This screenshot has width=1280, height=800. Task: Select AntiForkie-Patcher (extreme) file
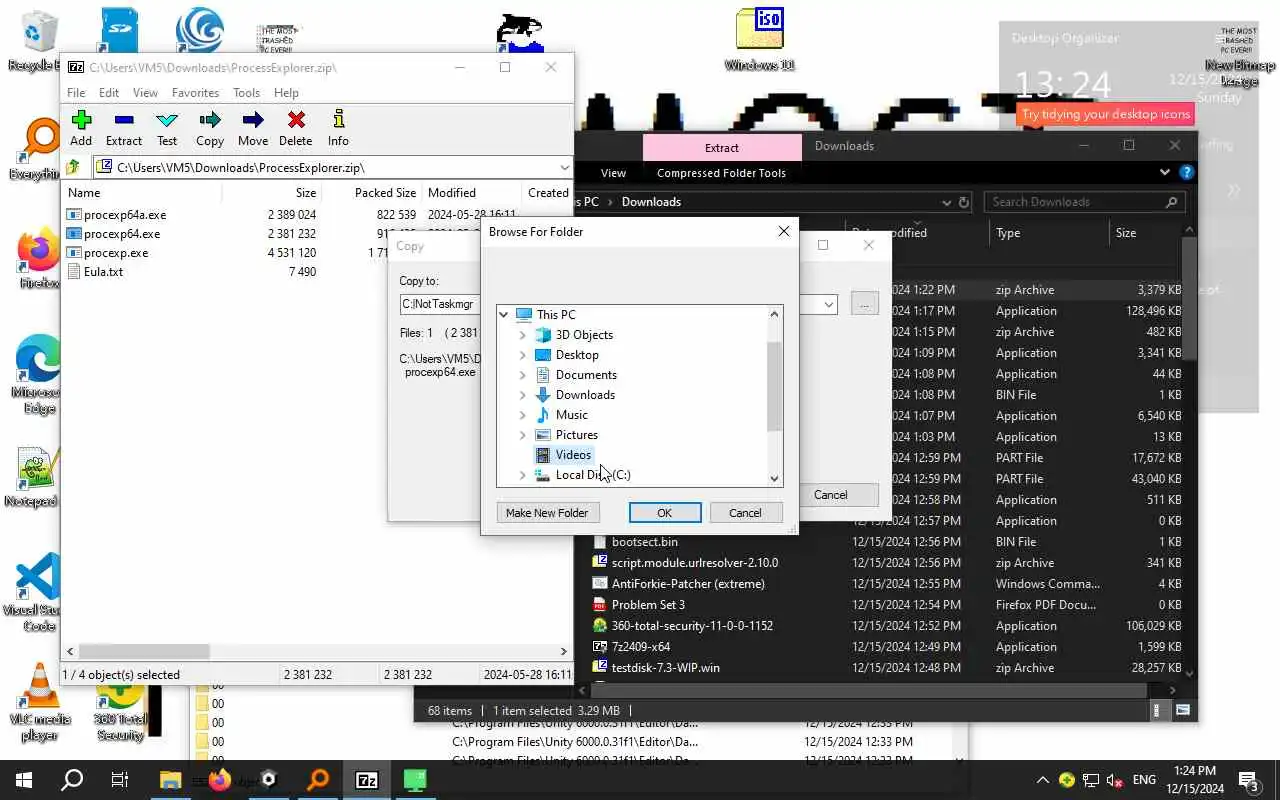point(688,584)
